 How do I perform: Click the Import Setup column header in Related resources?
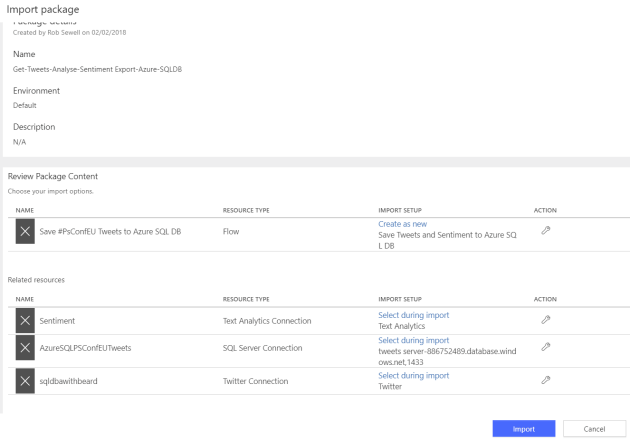[x=398, y=298]
